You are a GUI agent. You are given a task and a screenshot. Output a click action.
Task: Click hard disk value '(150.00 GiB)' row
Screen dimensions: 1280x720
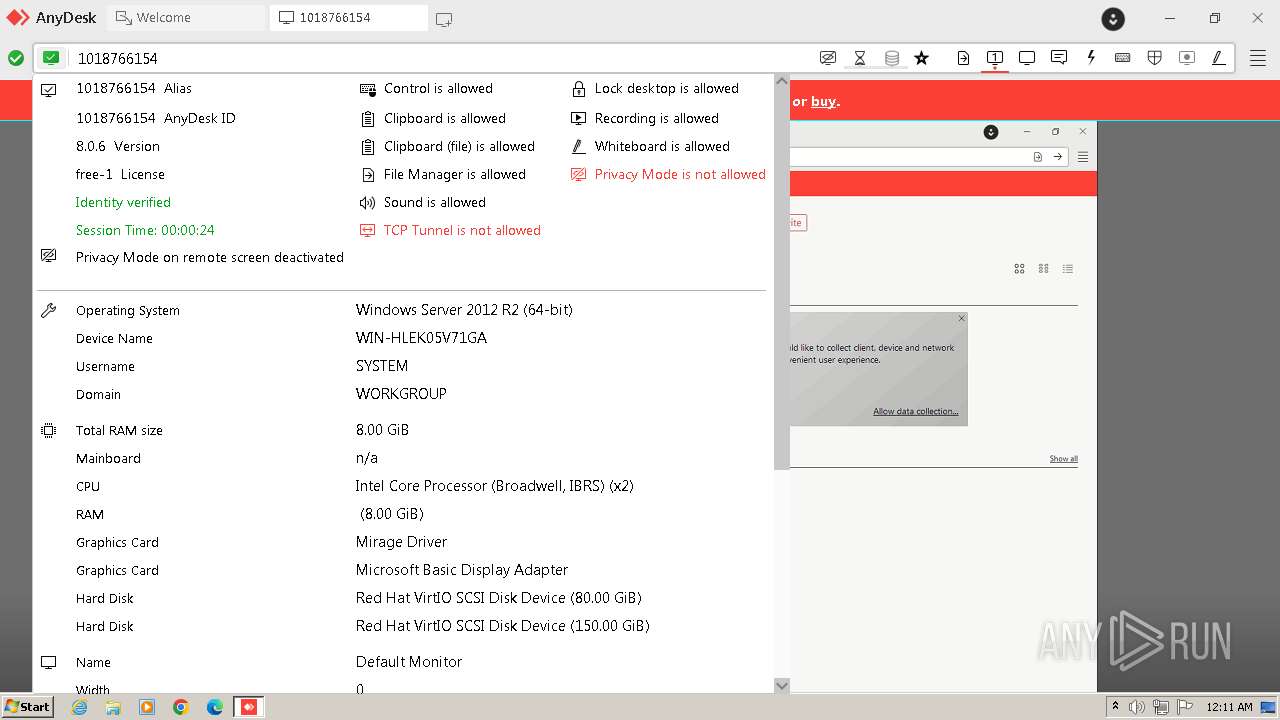[502, 626]
